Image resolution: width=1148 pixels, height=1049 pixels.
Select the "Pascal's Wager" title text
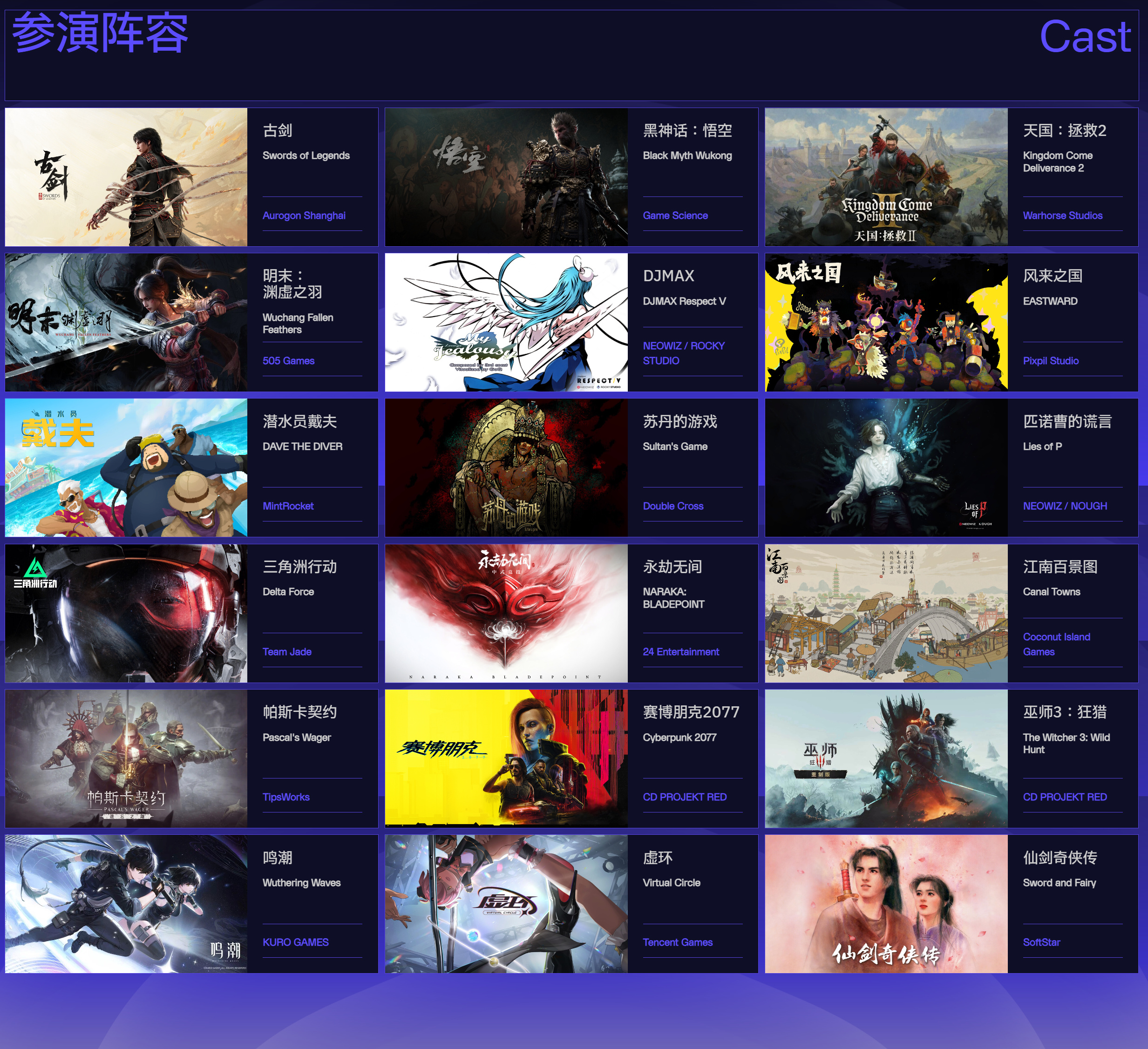(297, 737)
